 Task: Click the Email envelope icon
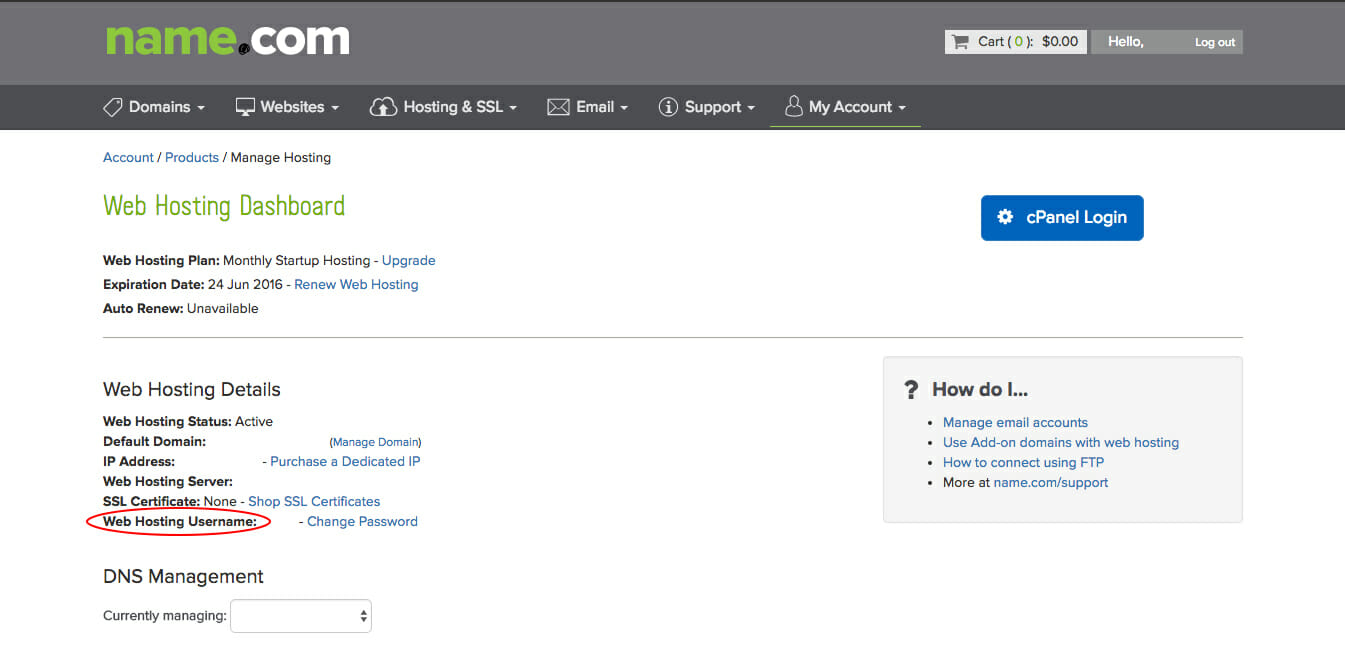click(558, 107)
